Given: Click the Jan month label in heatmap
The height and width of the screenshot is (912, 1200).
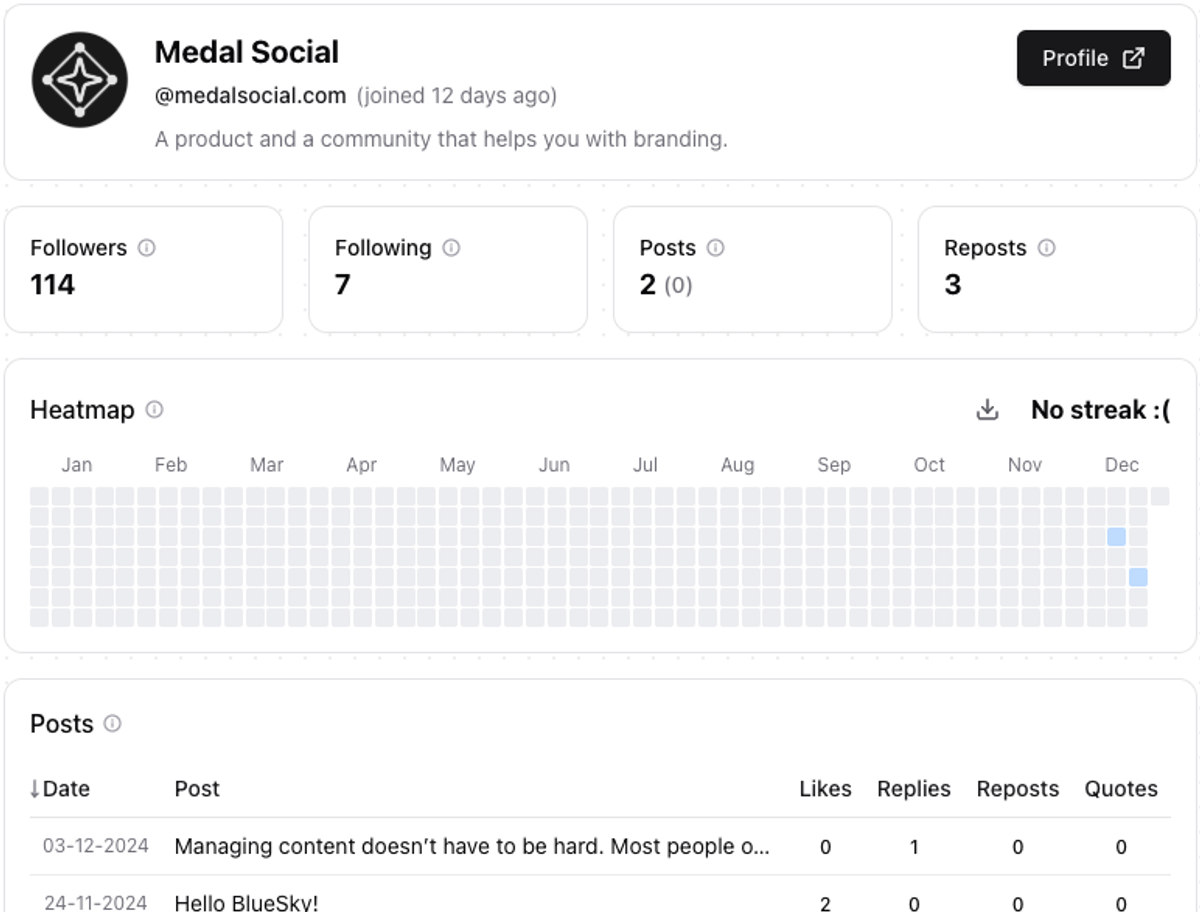Looking at the screenshot, I should [x=77, y=465].
